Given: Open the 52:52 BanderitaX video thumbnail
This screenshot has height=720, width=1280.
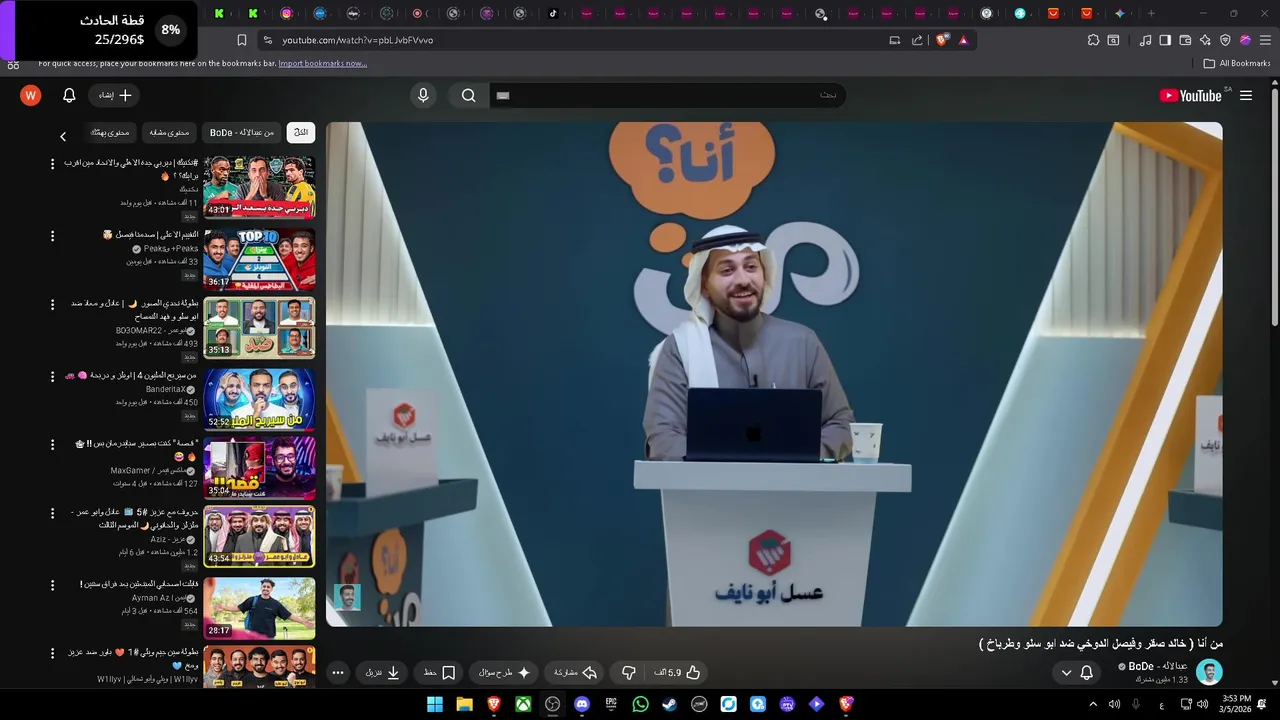Looking at the screenshot, I should 259,399.
